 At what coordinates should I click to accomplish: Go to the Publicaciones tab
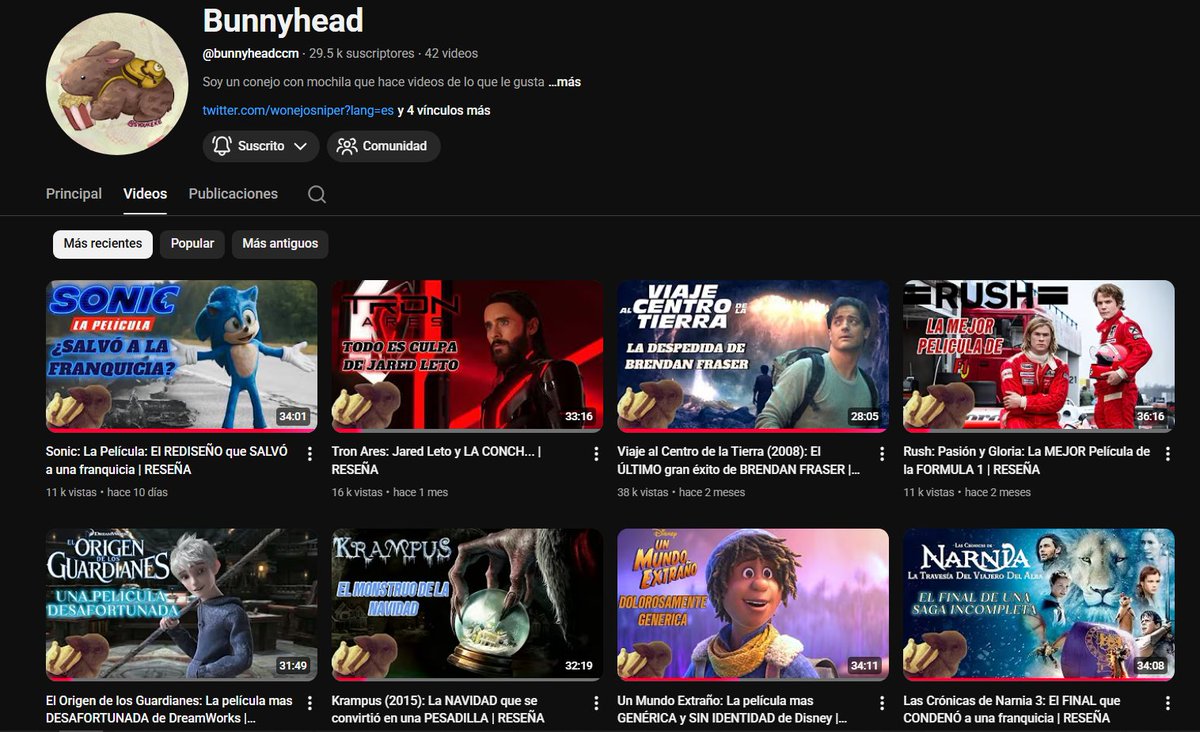[233, 194]
